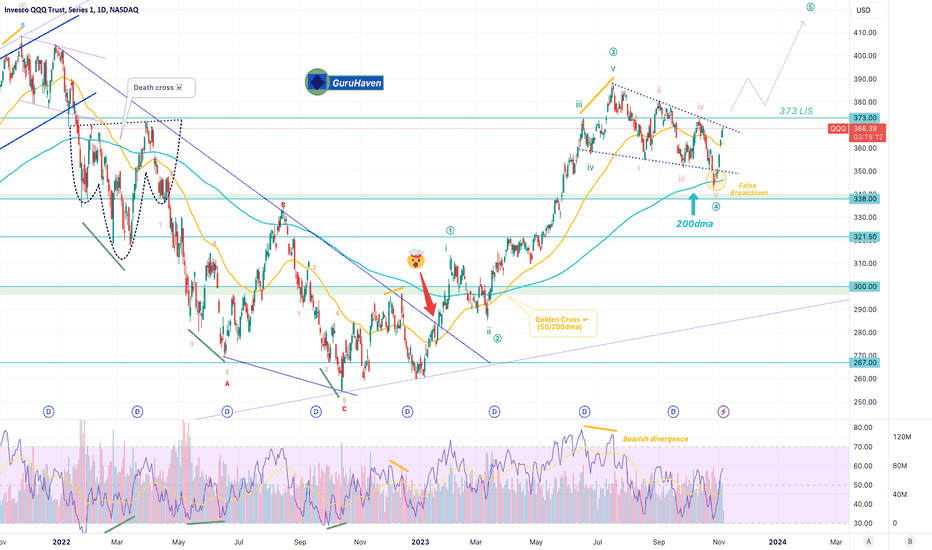Open dividend marker nearest September 2022
This screenshot has width=932, height=550.
316,411
